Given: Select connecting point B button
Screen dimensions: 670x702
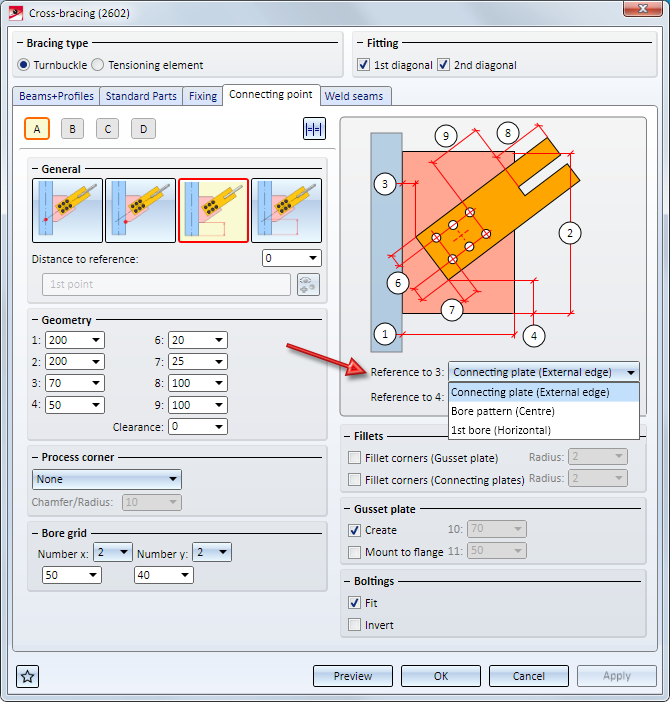Looking at the screenshot, I should [72, 129].
